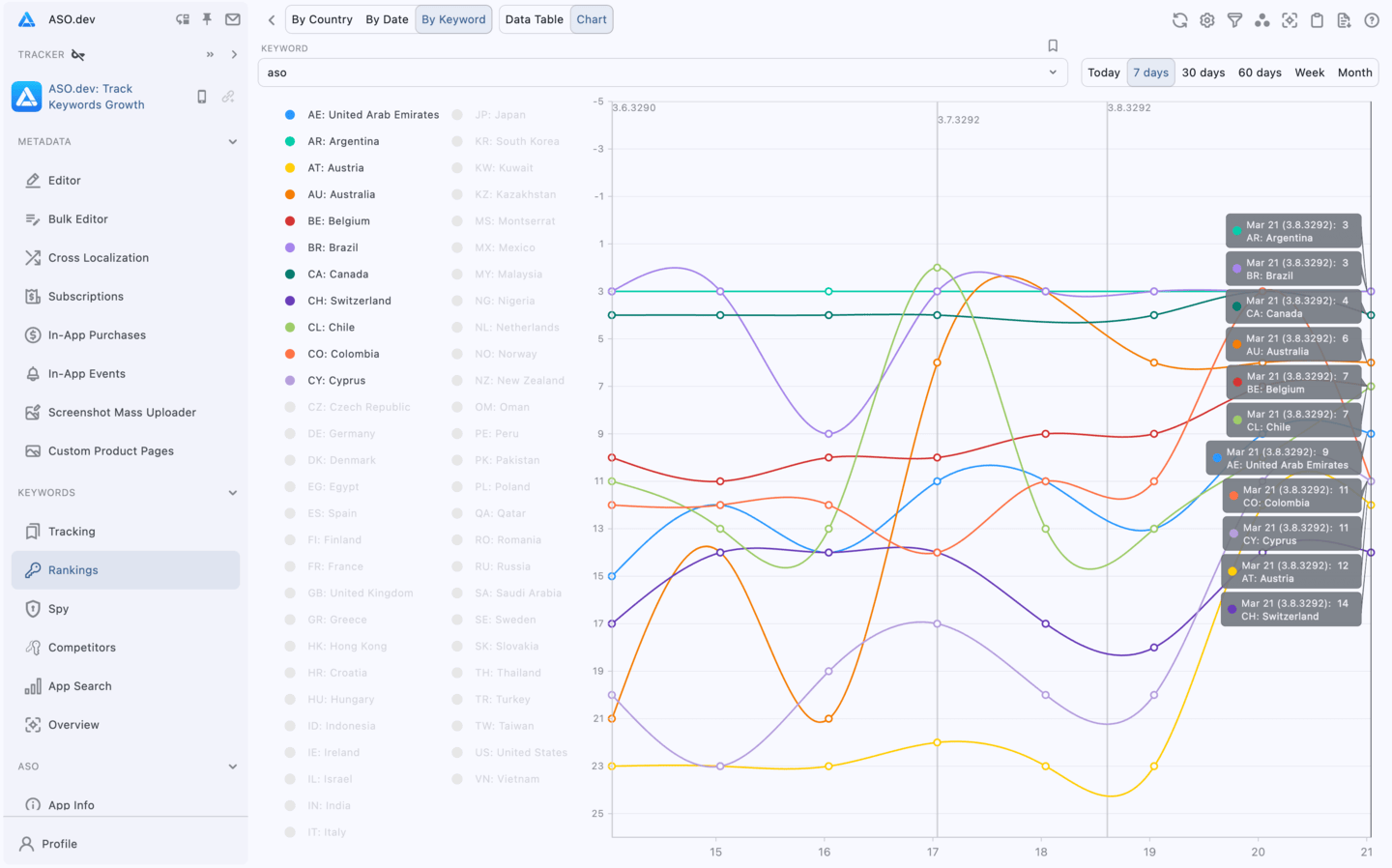1392x868 pixels.
Task: Open help using the question mark icon
Action: [1371, 19]
